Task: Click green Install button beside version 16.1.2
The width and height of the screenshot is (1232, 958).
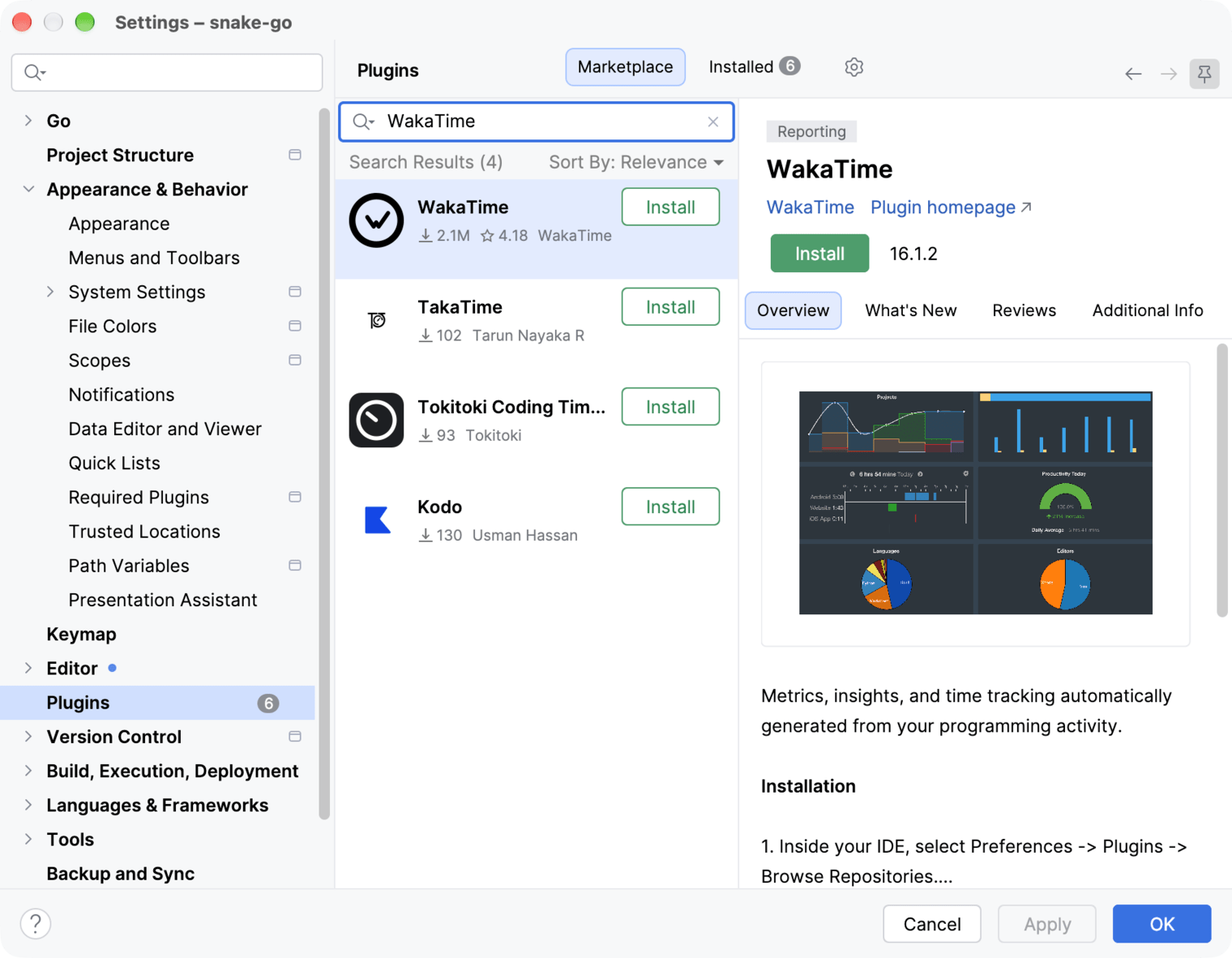Action: coord(819,254)
